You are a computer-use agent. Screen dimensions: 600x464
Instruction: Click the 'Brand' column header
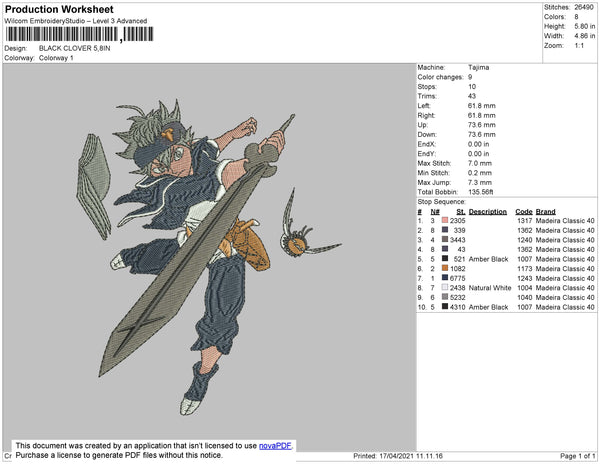[545, 212]
